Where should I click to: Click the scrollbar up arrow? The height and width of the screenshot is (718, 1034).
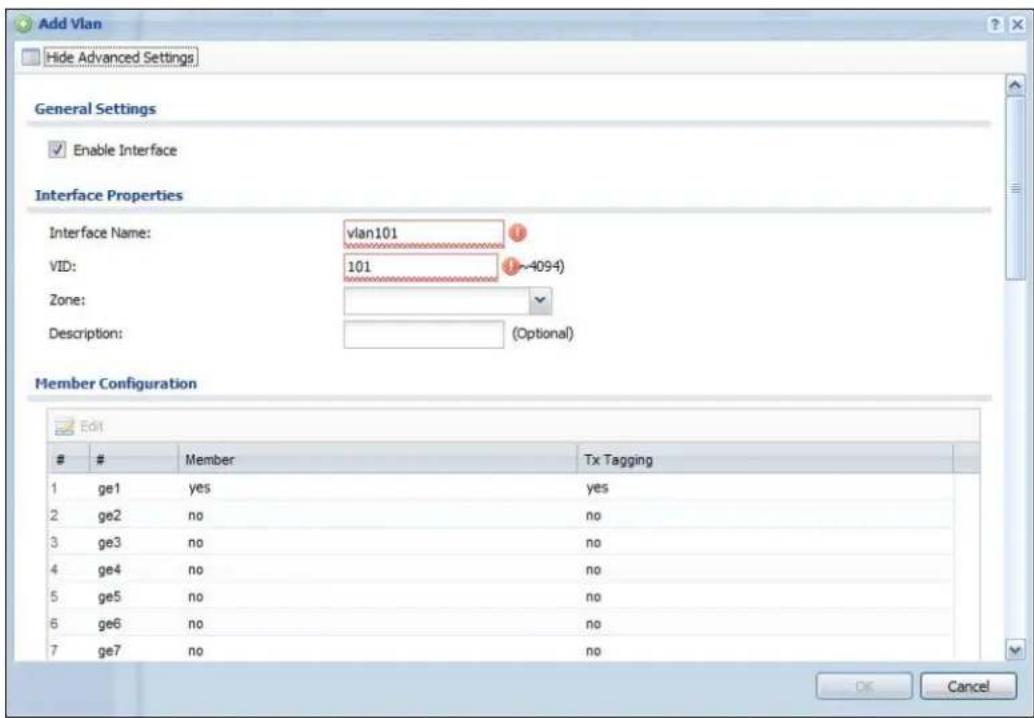click(x=1016, y=86)
